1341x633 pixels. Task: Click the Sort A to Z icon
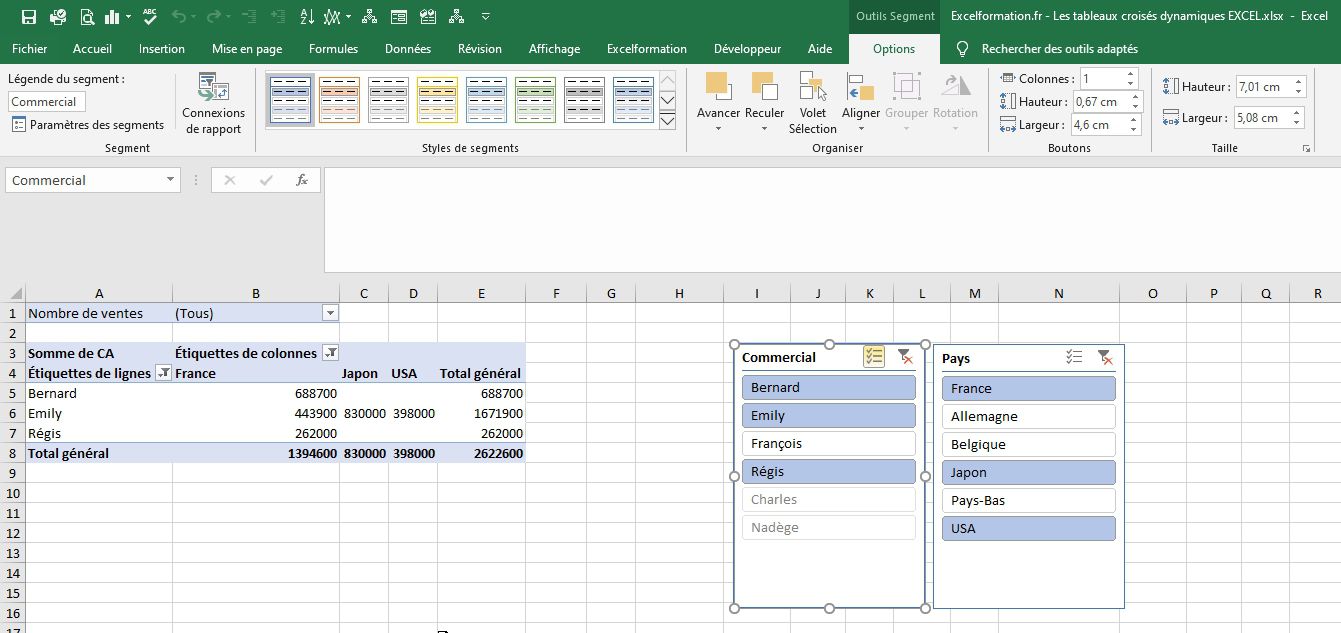[306, 15]
